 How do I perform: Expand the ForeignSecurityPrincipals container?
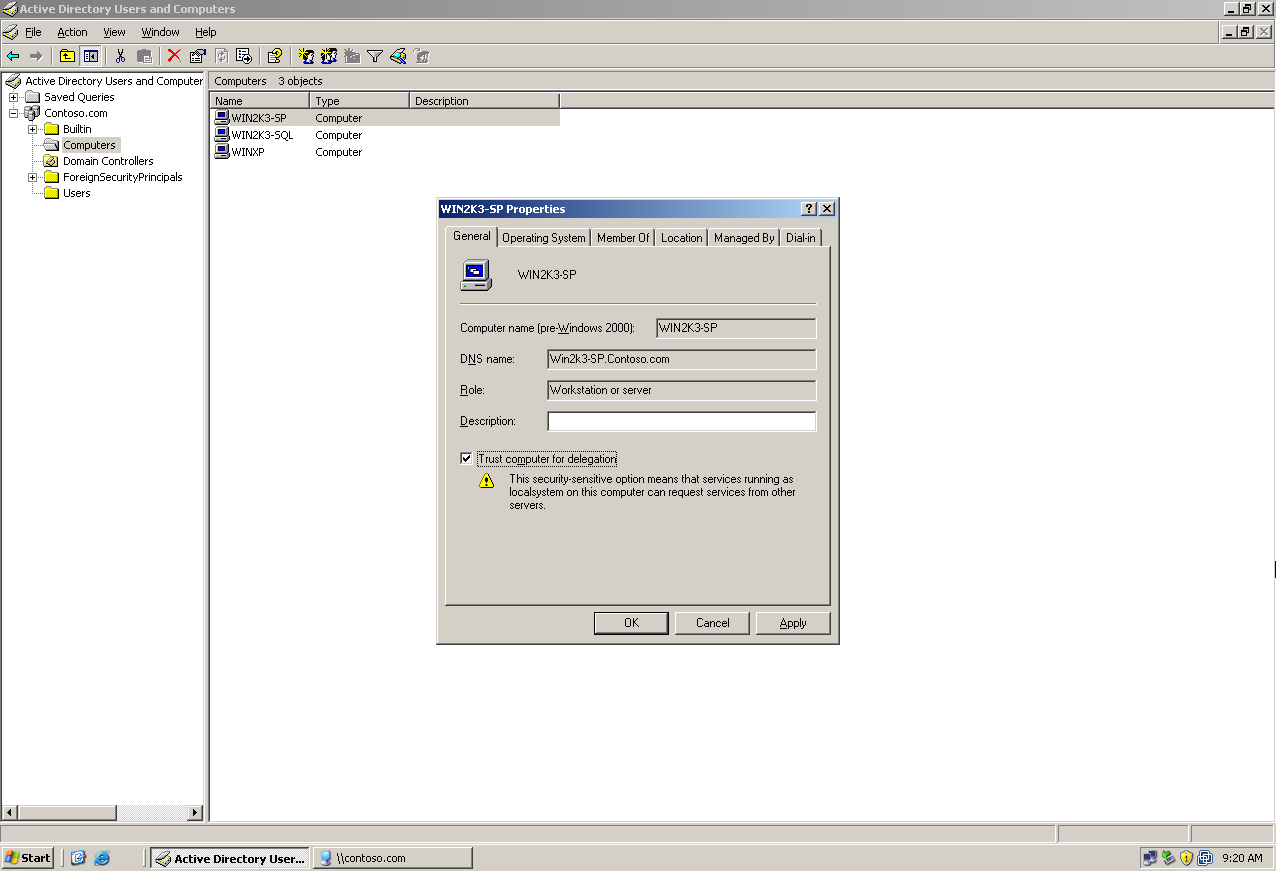[32, 177]
